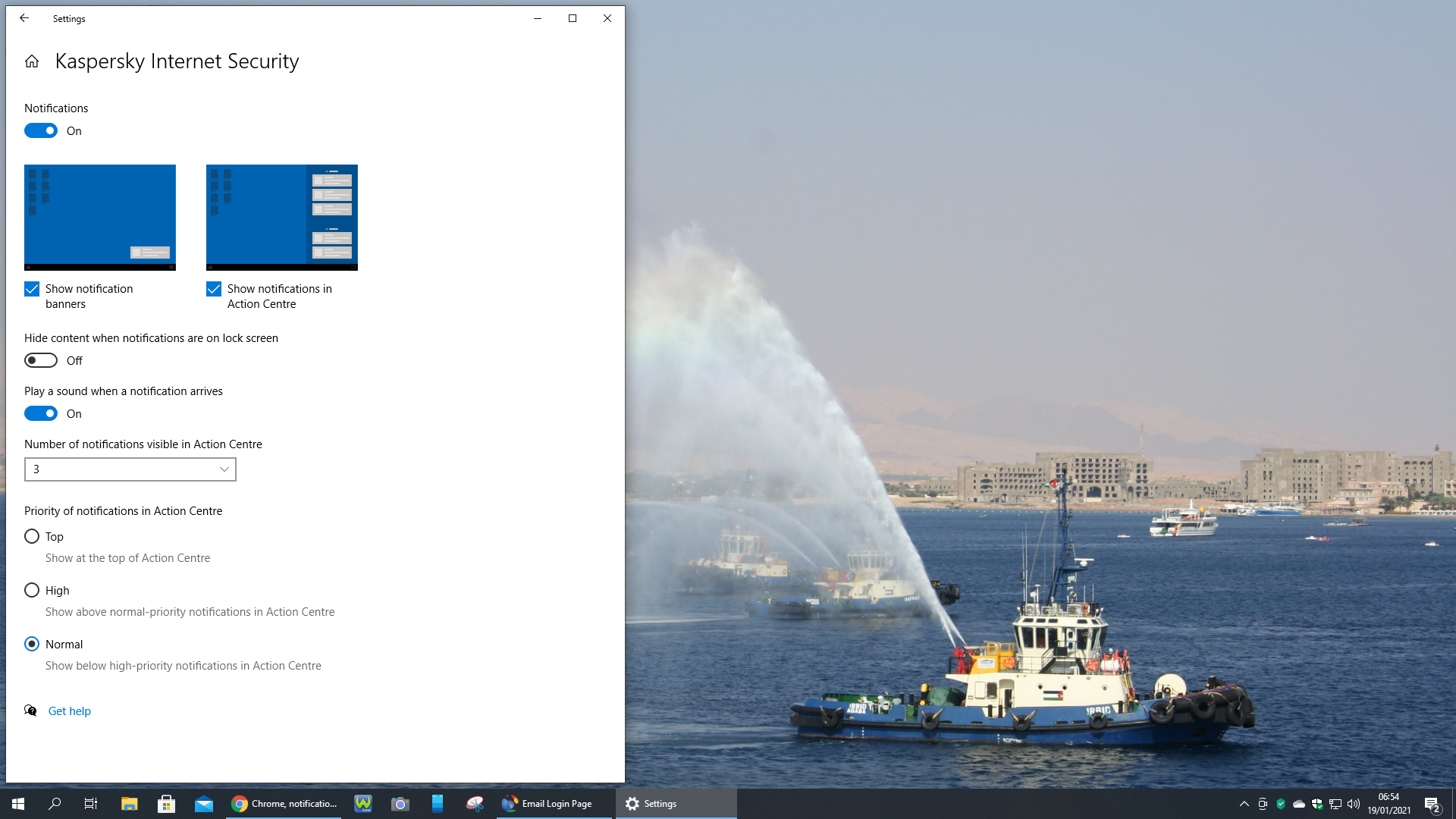Show hidden tray icons chevron
The width and height of the screenshot is (1456, 819).
pyautogui.click(x=1244, y=804)
